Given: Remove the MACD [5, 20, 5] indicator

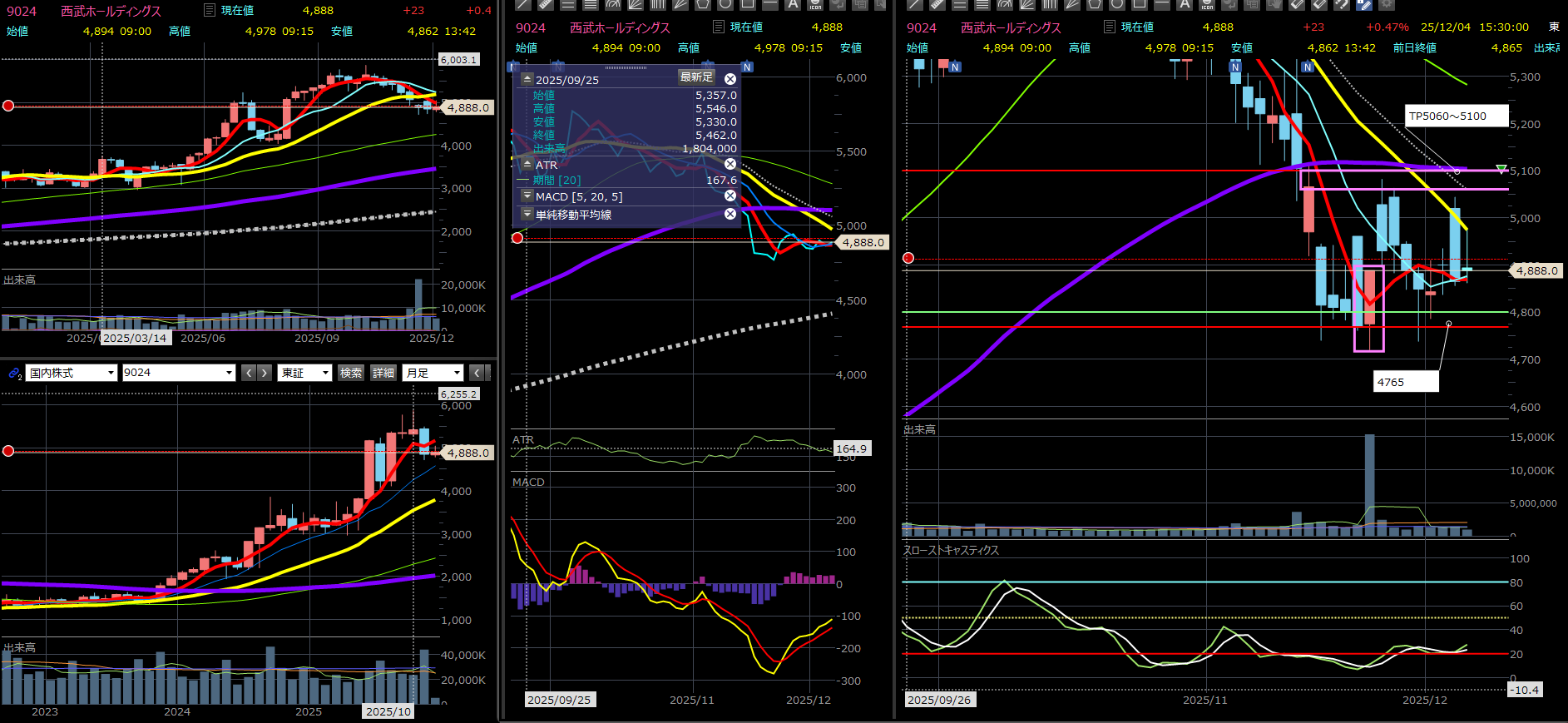Looking at the screenshot, I should [730, 196].
